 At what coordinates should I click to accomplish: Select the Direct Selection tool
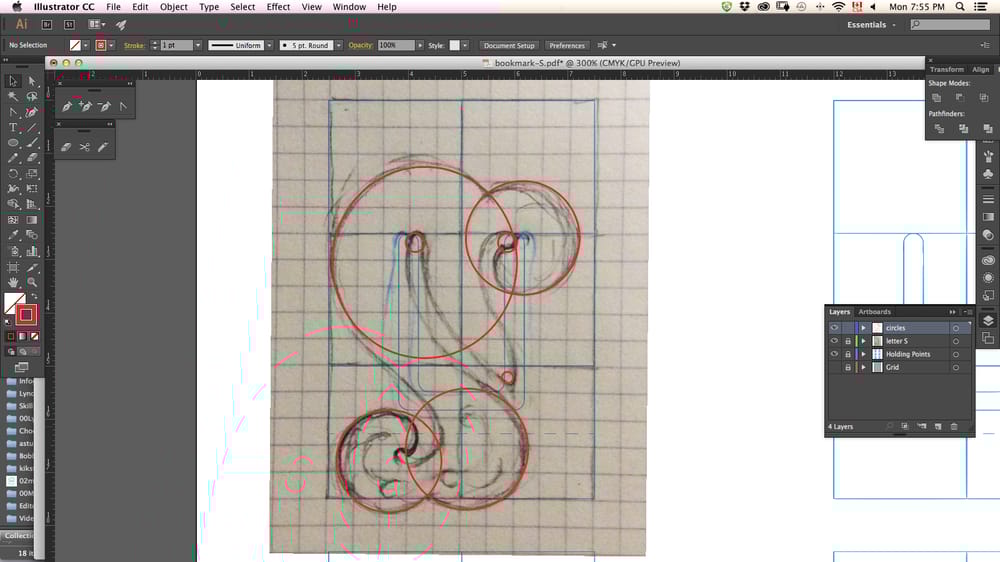pyautogui.click(x=32, y=81)
